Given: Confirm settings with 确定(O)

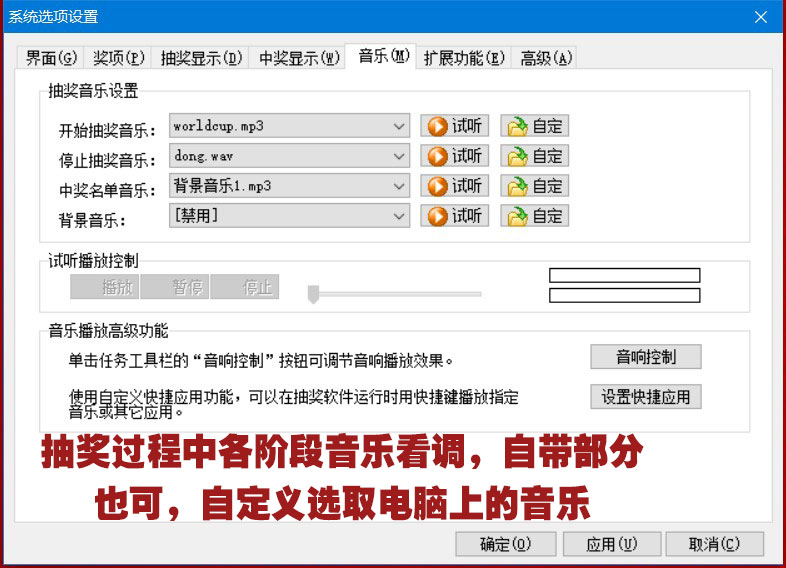Looking at the screenshot, I should point(505,544).
